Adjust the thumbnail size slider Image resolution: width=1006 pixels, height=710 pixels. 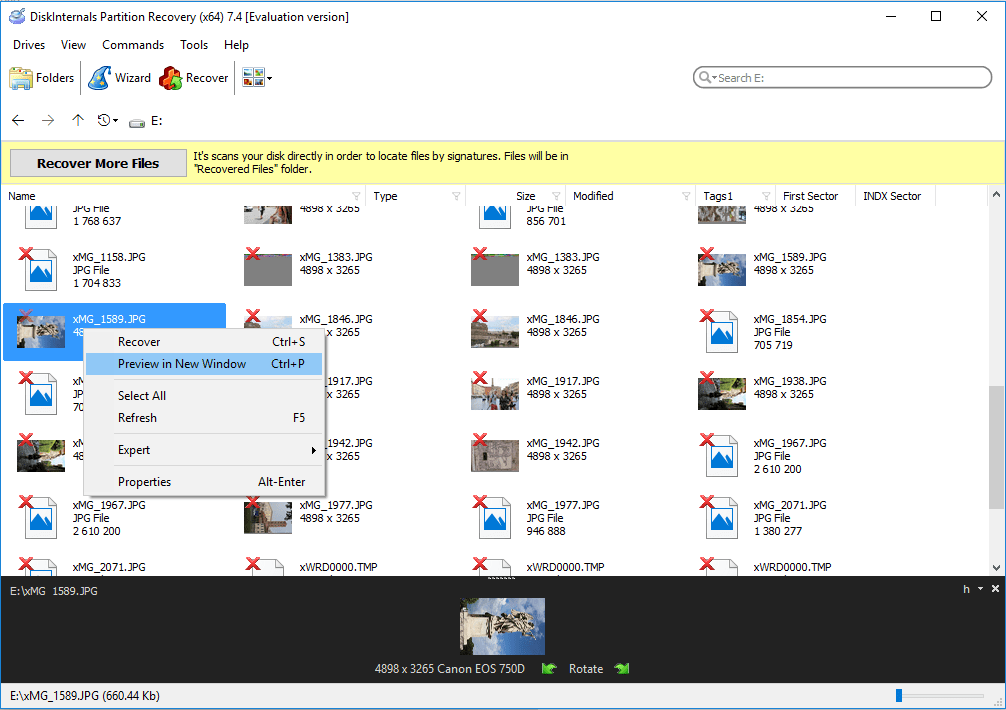(900, 696)
